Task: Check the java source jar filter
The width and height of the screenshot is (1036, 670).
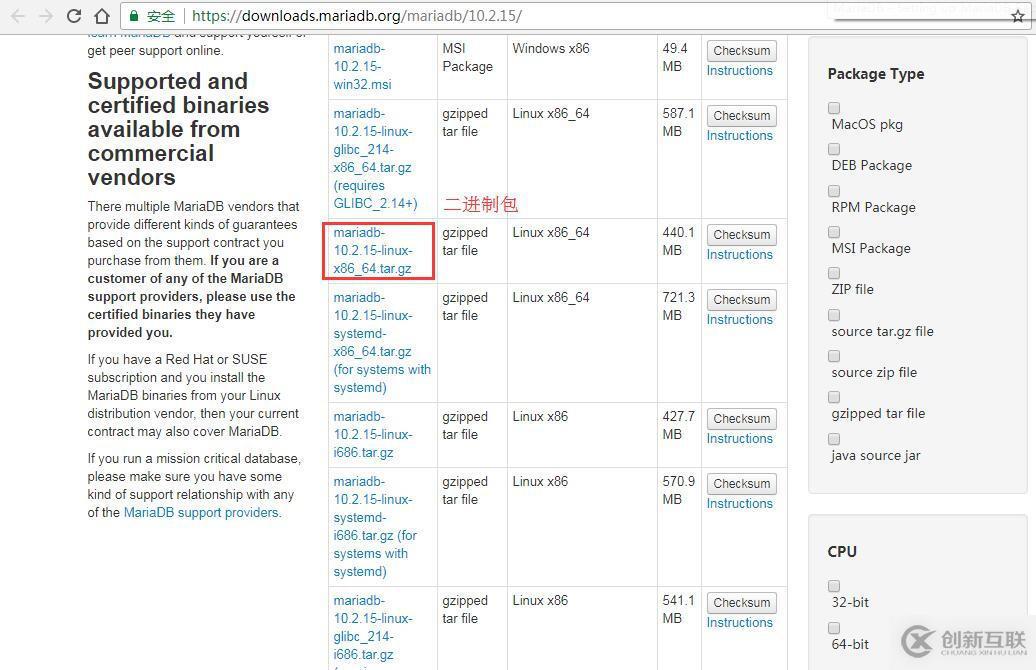Action: 834,439
